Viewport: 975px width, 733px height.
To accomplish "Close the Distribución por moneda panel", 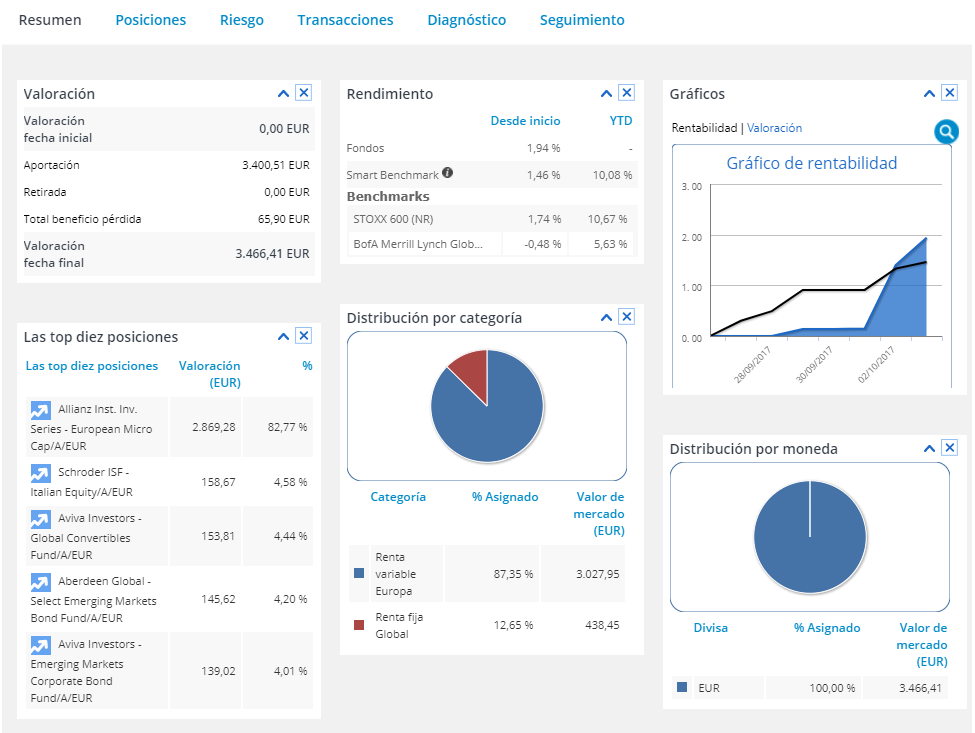I will click(949, 448).
